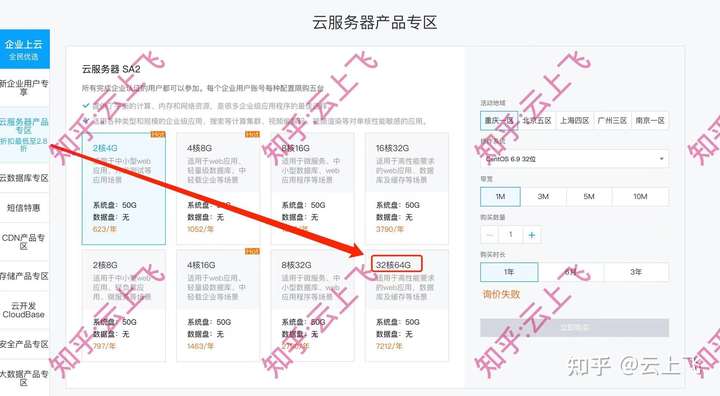Select the 2核8G server card
The height and width of the screenshot is (396, 720).
[124, 305]
